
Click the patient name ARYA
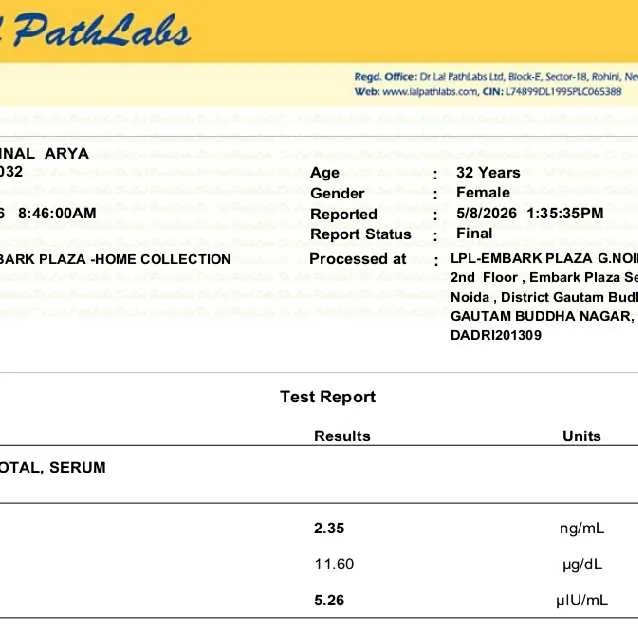tap(67, 154)
